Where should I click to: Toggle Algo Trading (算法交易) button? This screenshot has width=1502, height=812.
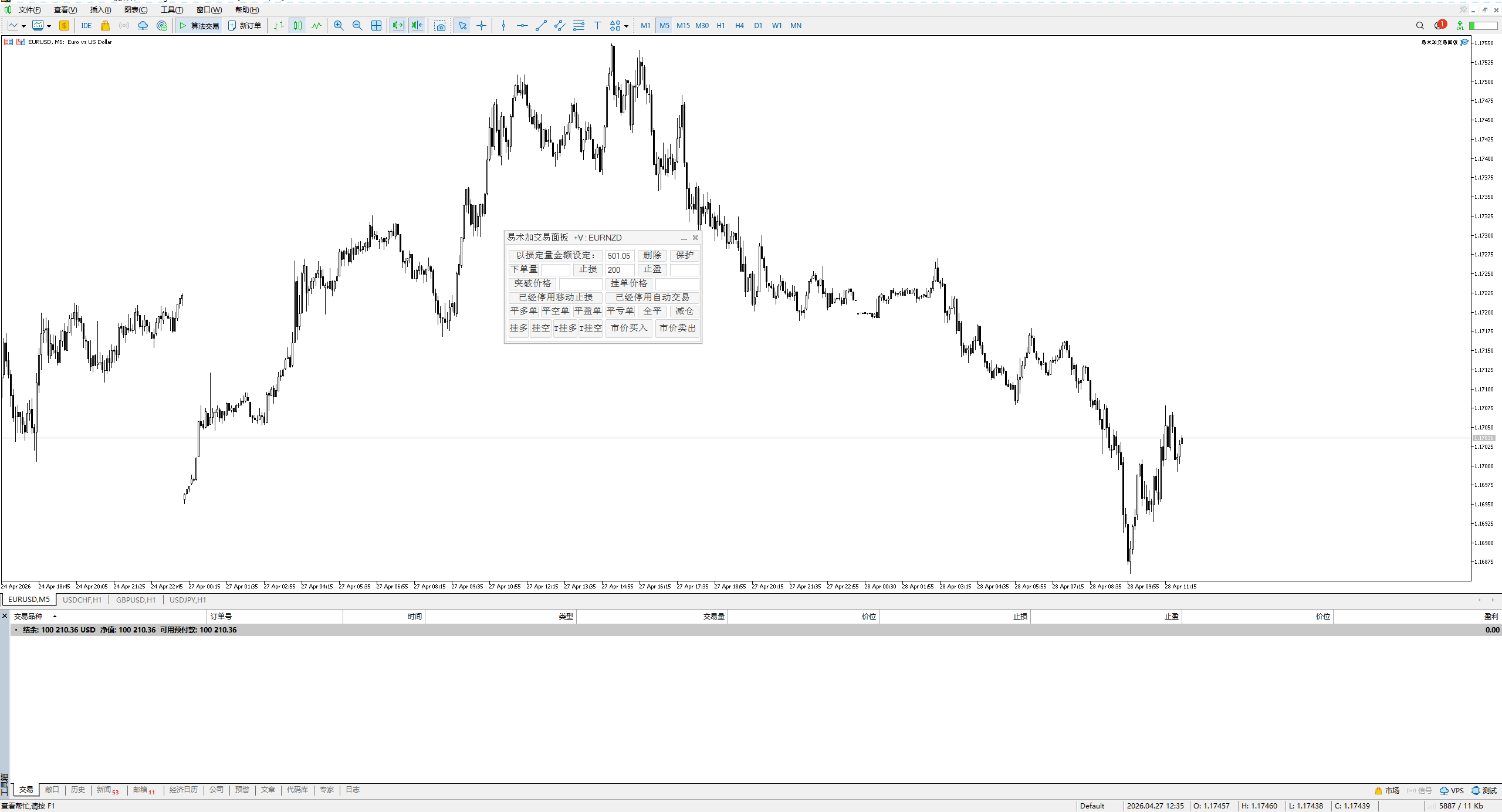tap(199, 25)
